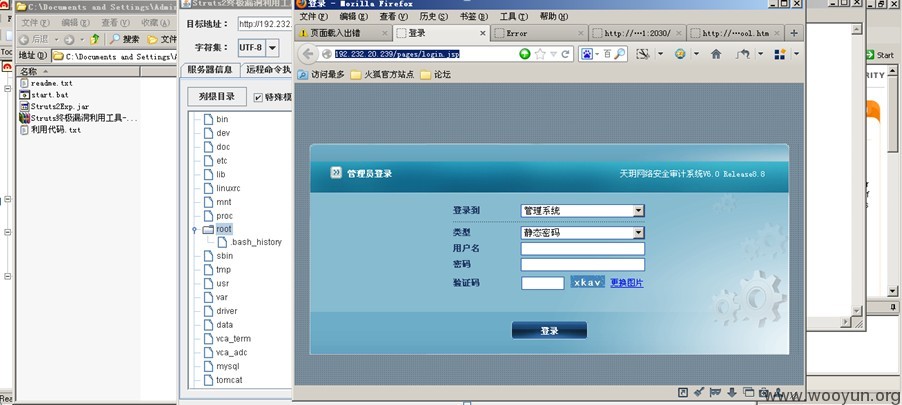Click colored squares toolbar icon in Firefox

(781, 54)
